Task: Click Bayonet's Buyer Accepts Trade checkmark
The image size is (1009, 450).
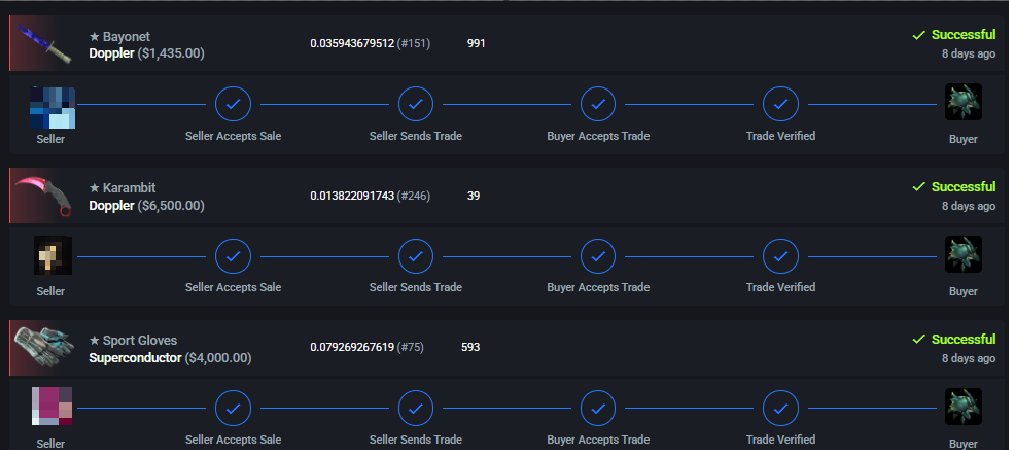Action: click(x=598, y=104)
